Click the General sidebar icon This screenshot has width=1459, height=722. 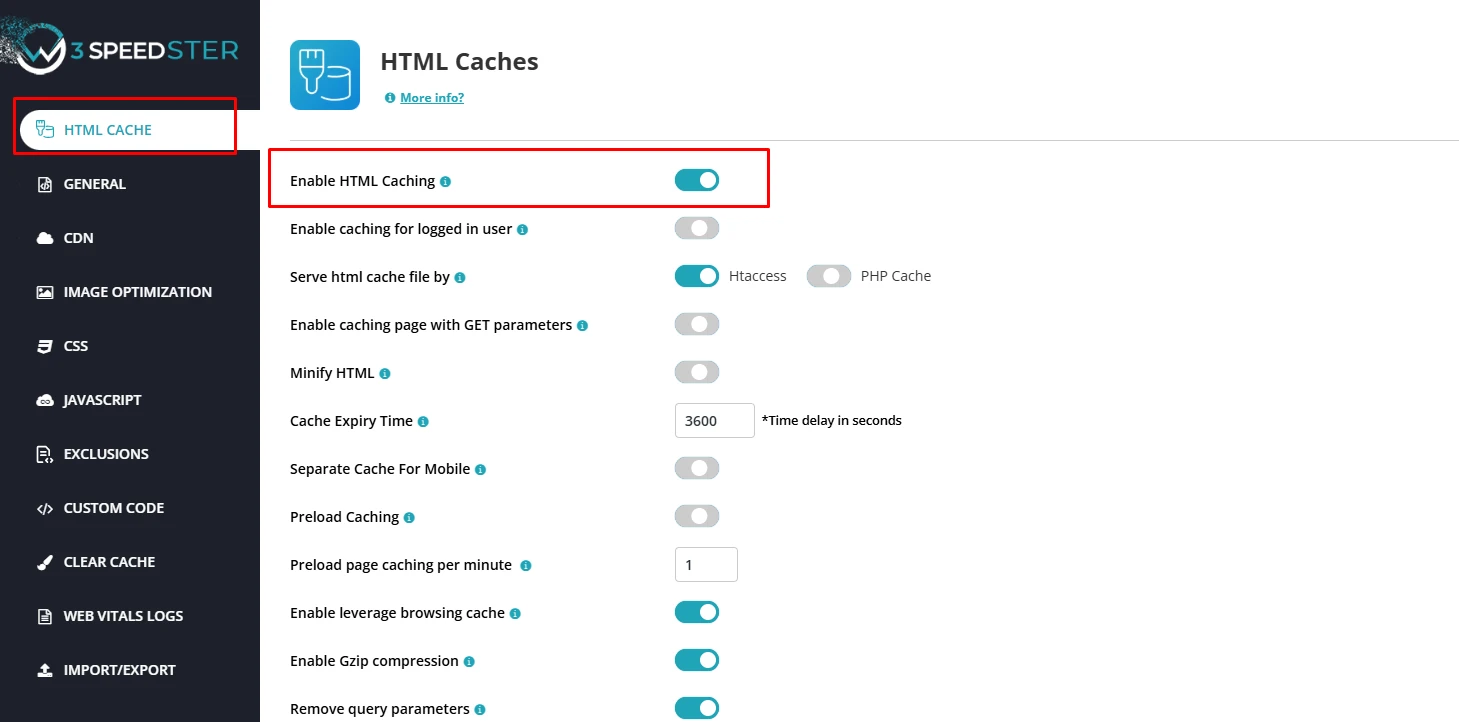44,184
